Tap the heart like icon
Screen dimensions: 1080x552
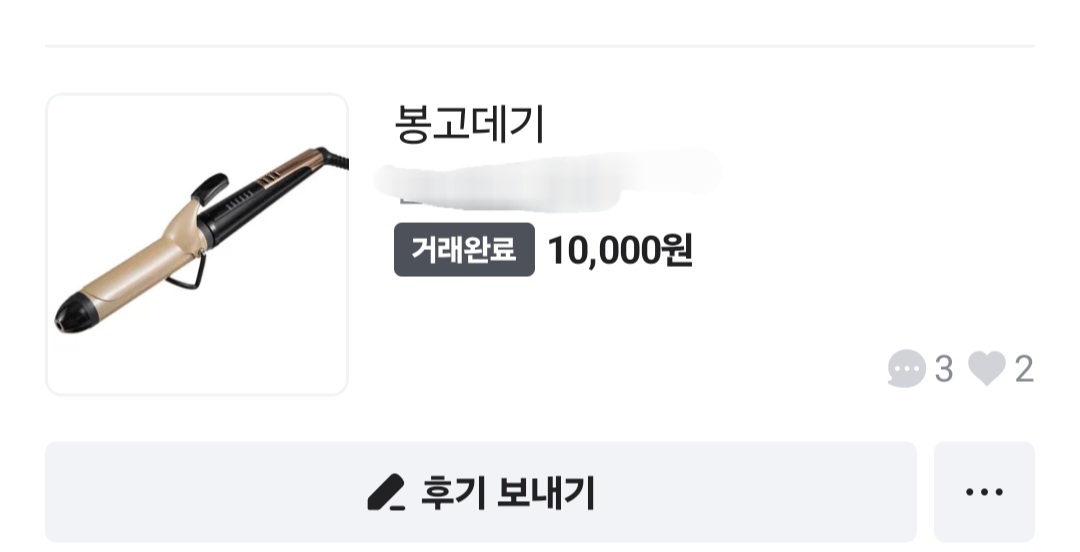(986, 370)
